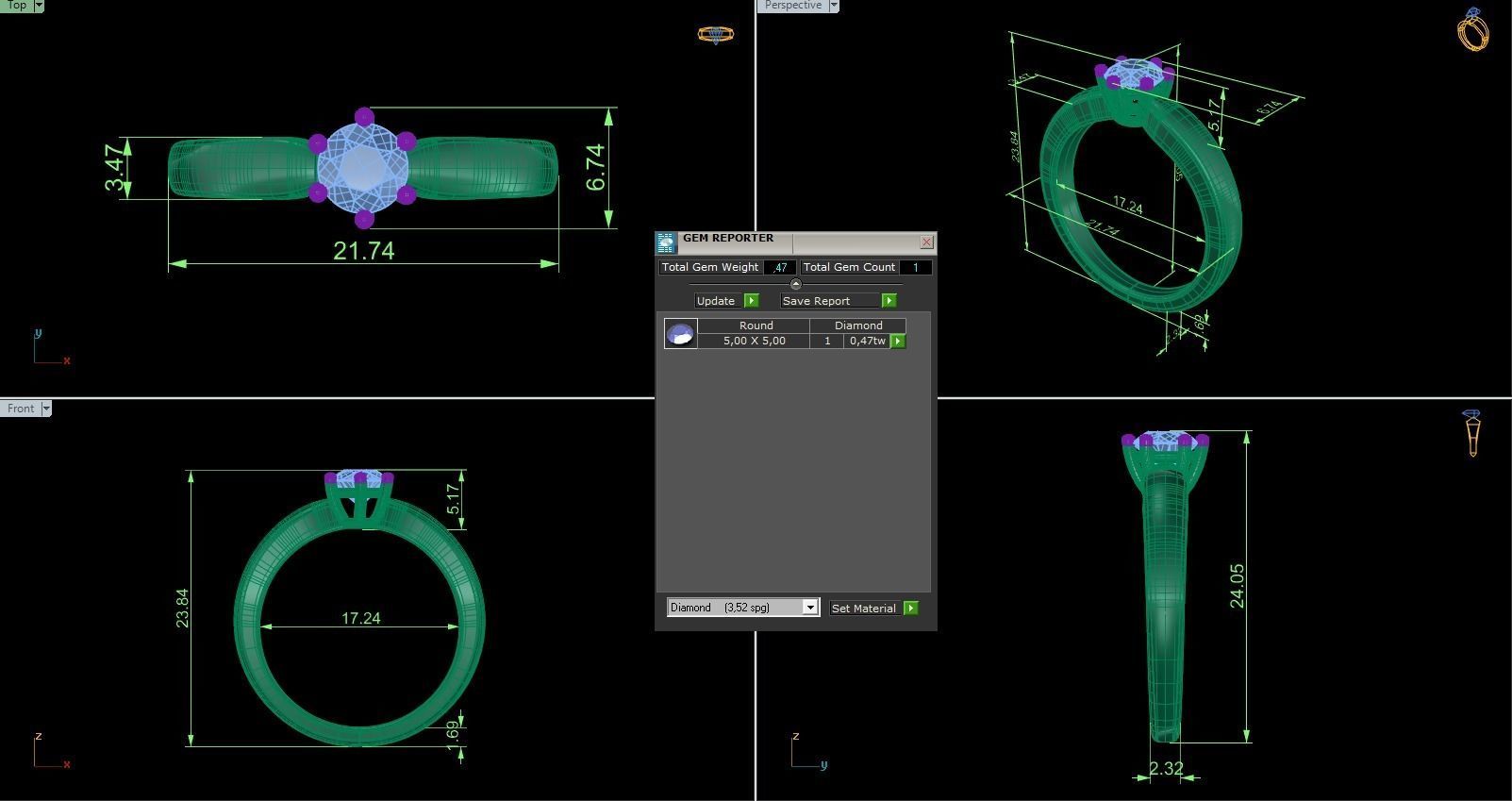Click the Save Report button
Screen dimensions: 1512x801
point(830,301)
